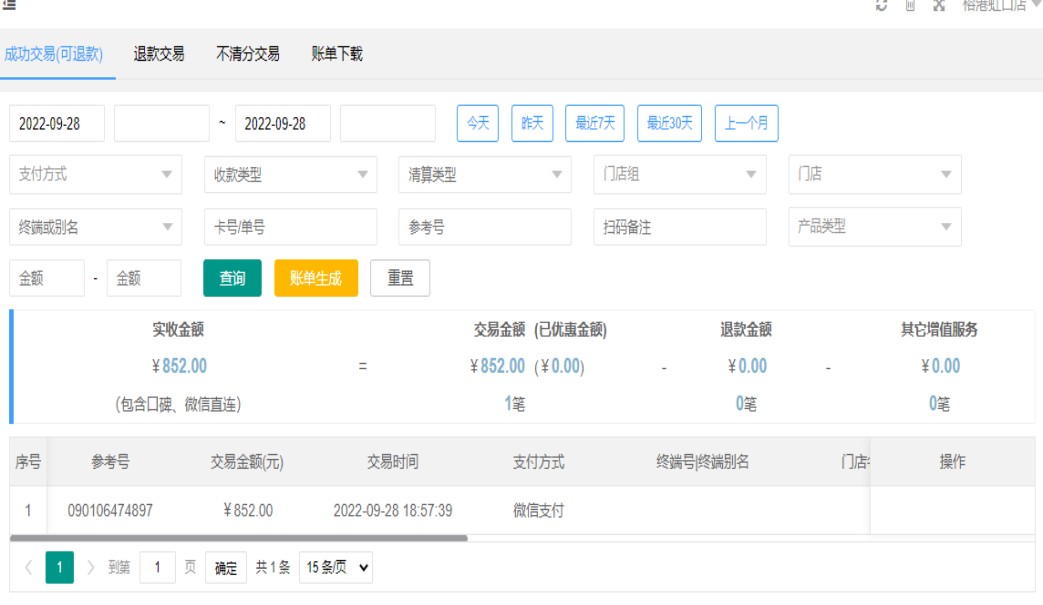Click the orange 账单生成 button
1043x605 pixels.
pos(316,279)
